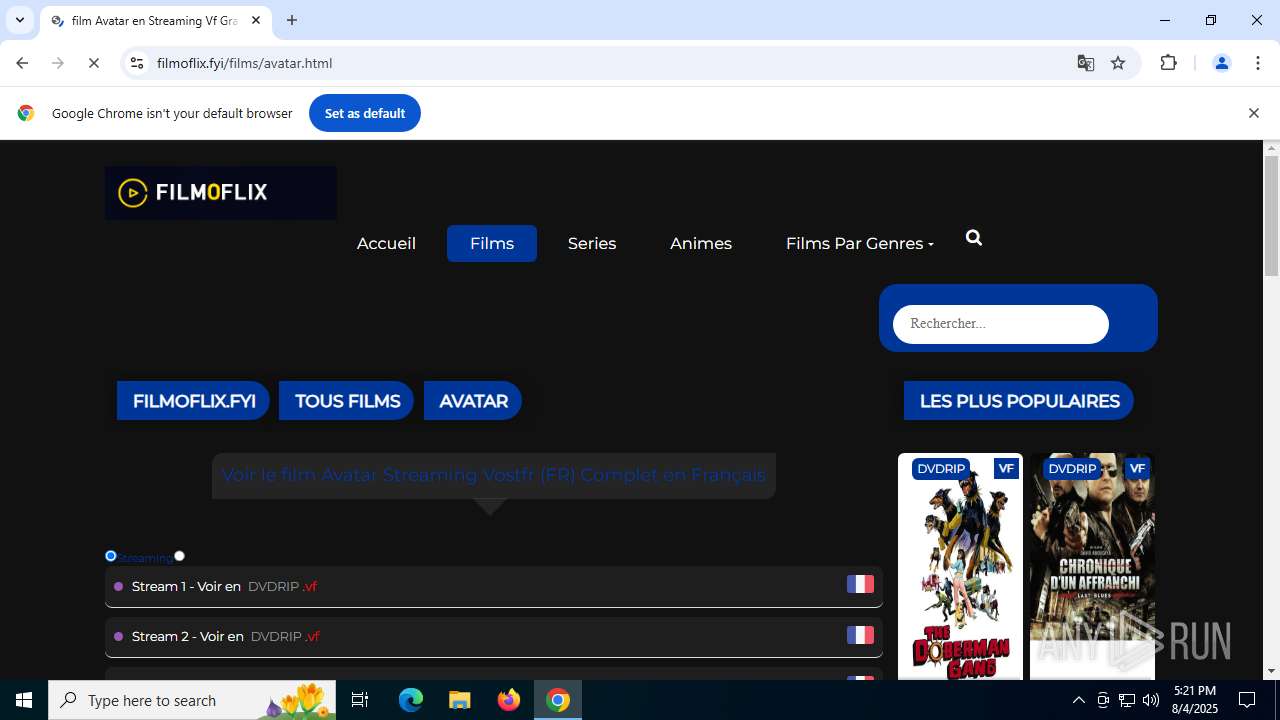Click the taskbar clock showing 5:21 PM
The height and width of the screenshot is (720, 1280).
click(x=1195, y=700)
